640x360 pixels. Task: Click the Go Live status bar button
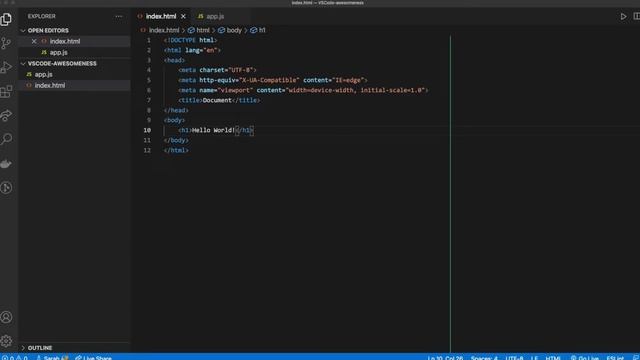584,358
